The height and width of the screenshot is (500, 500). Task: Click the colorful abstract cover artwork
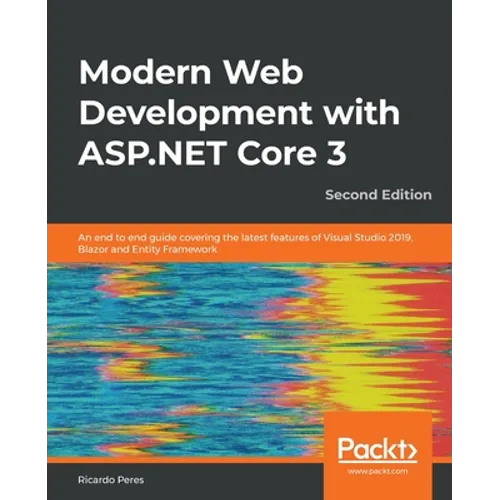[249, 360]
